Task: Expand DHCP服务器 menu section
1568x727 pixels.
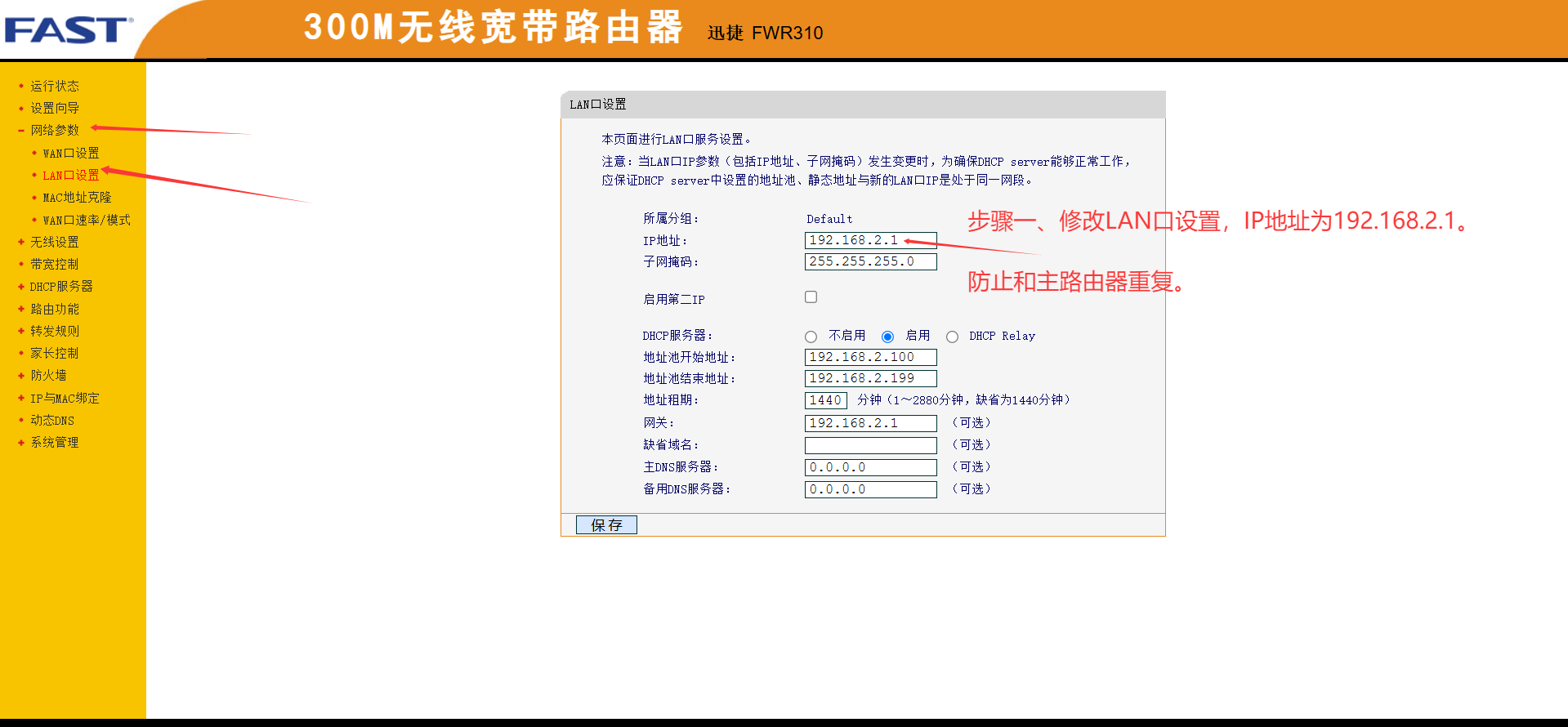Action: point(61,287)
